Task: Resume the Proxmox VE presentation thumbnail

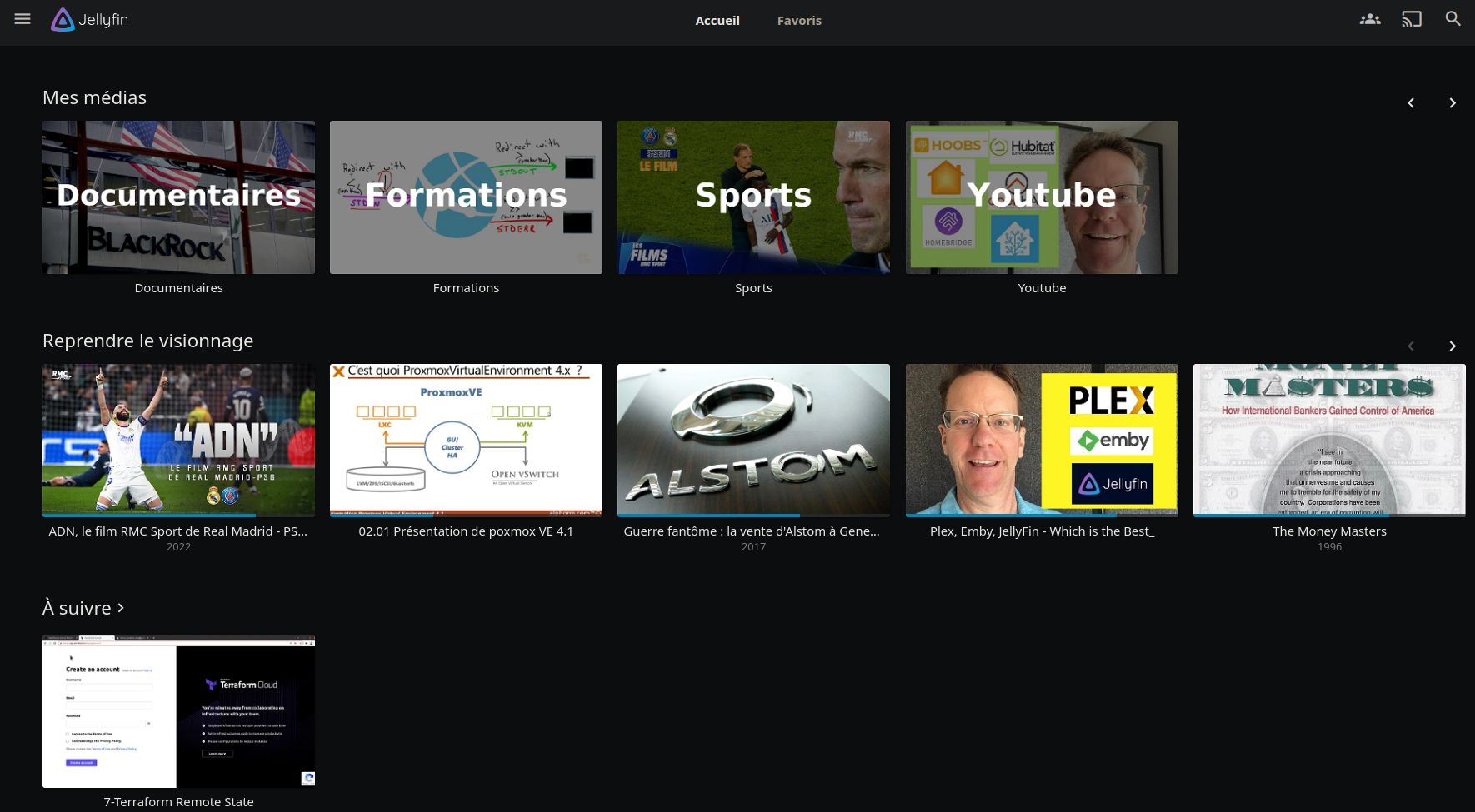Action: point(466,439)
